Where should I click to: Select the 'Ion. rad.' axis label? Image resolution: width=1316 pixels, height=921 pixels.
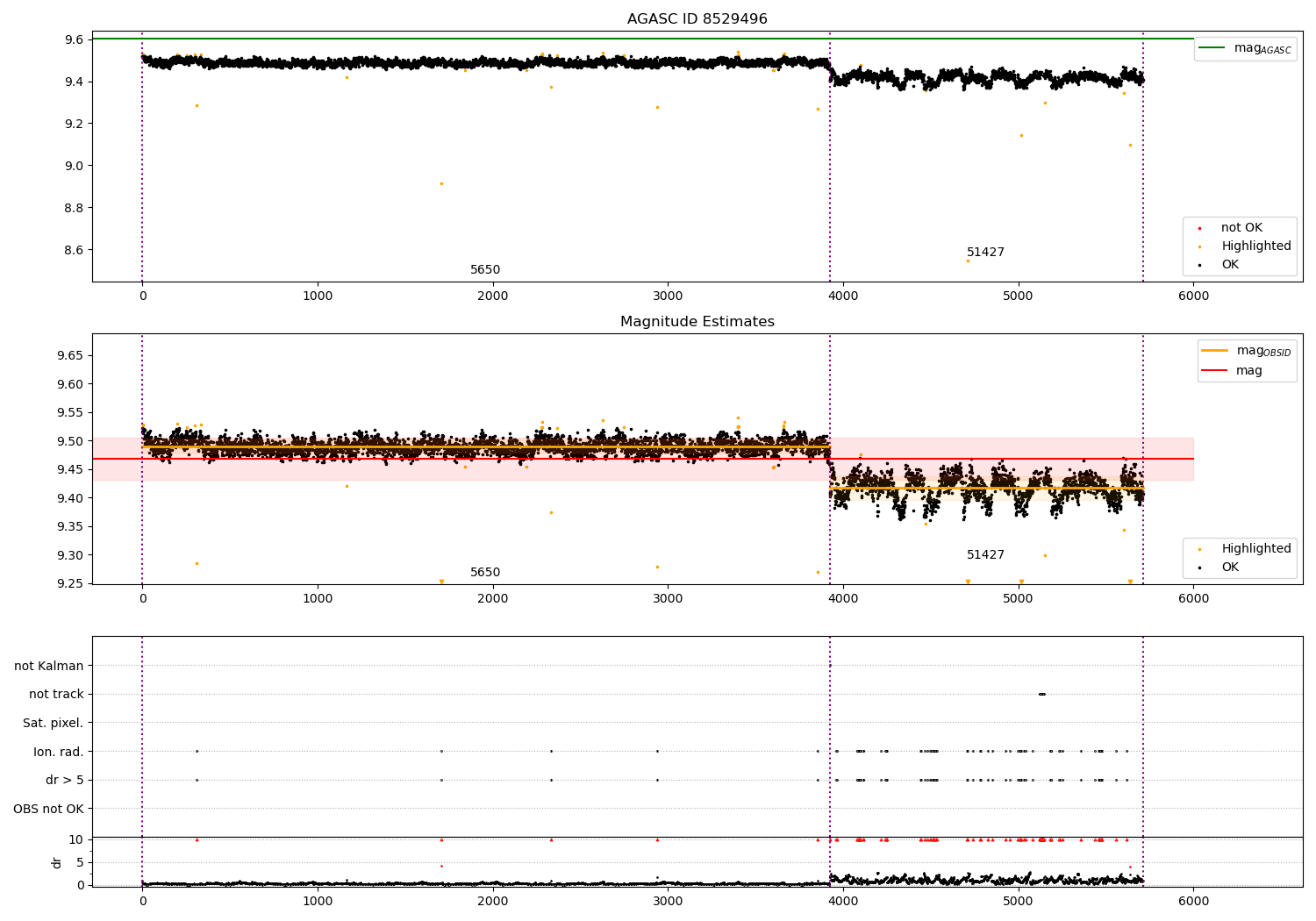tap(59, 752)
